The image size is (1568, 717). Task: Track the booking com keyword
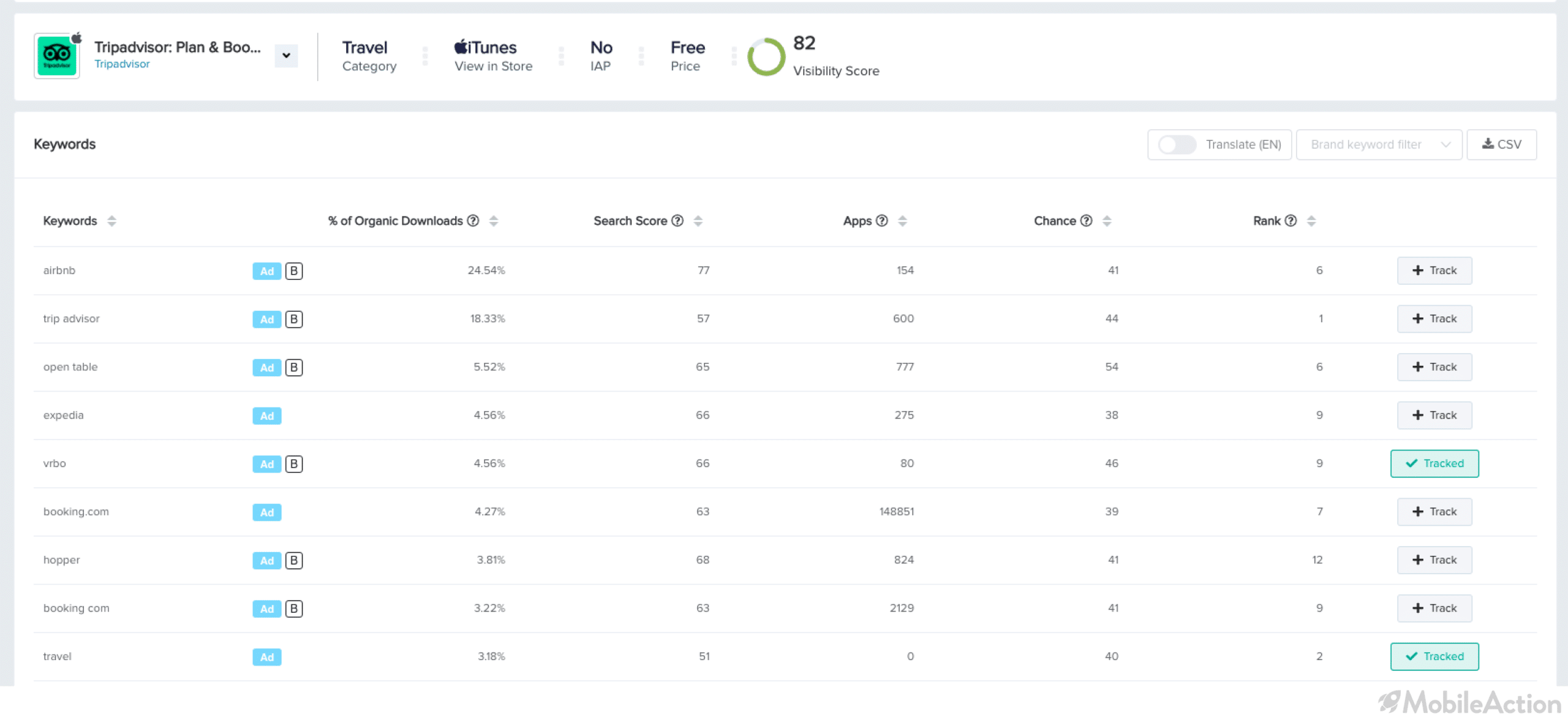point(1434,609)
